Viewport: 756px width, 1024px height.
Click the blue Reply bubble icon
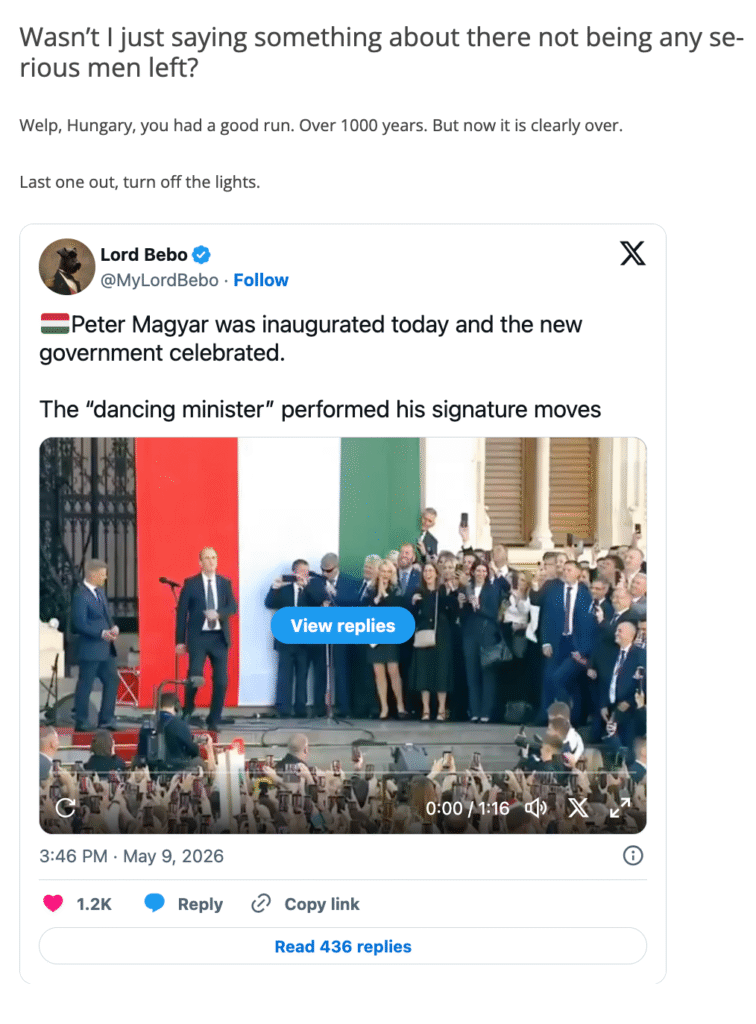pyautogui.click(x=155, y=903)
